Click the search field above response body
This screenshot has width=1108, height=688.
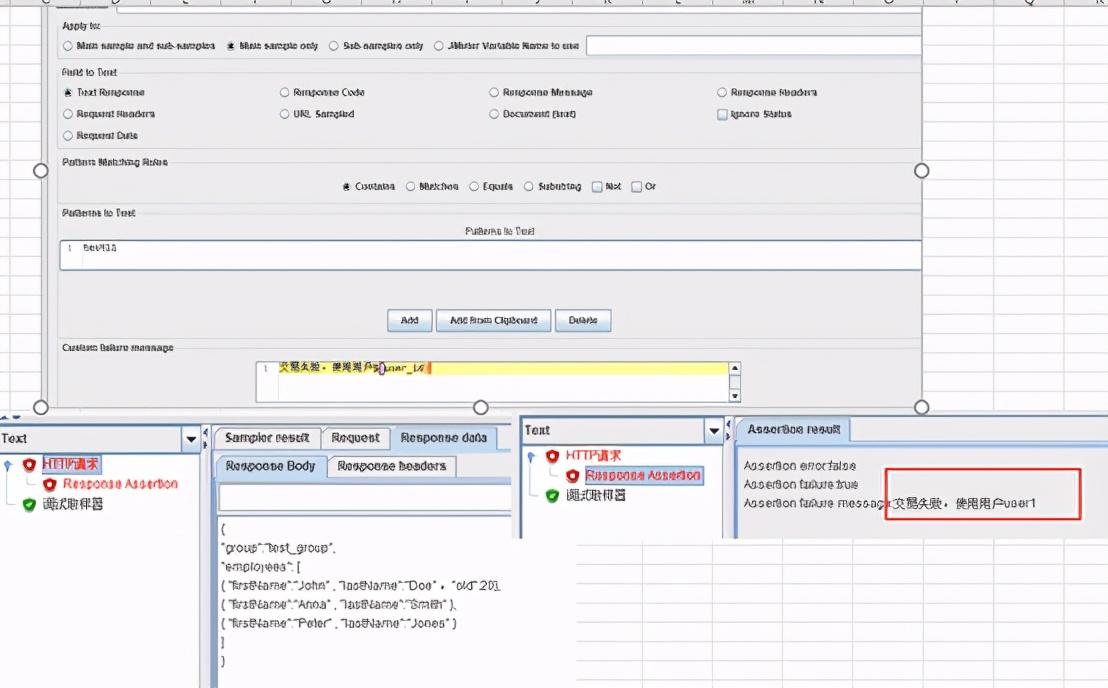(x=365, y=498)
